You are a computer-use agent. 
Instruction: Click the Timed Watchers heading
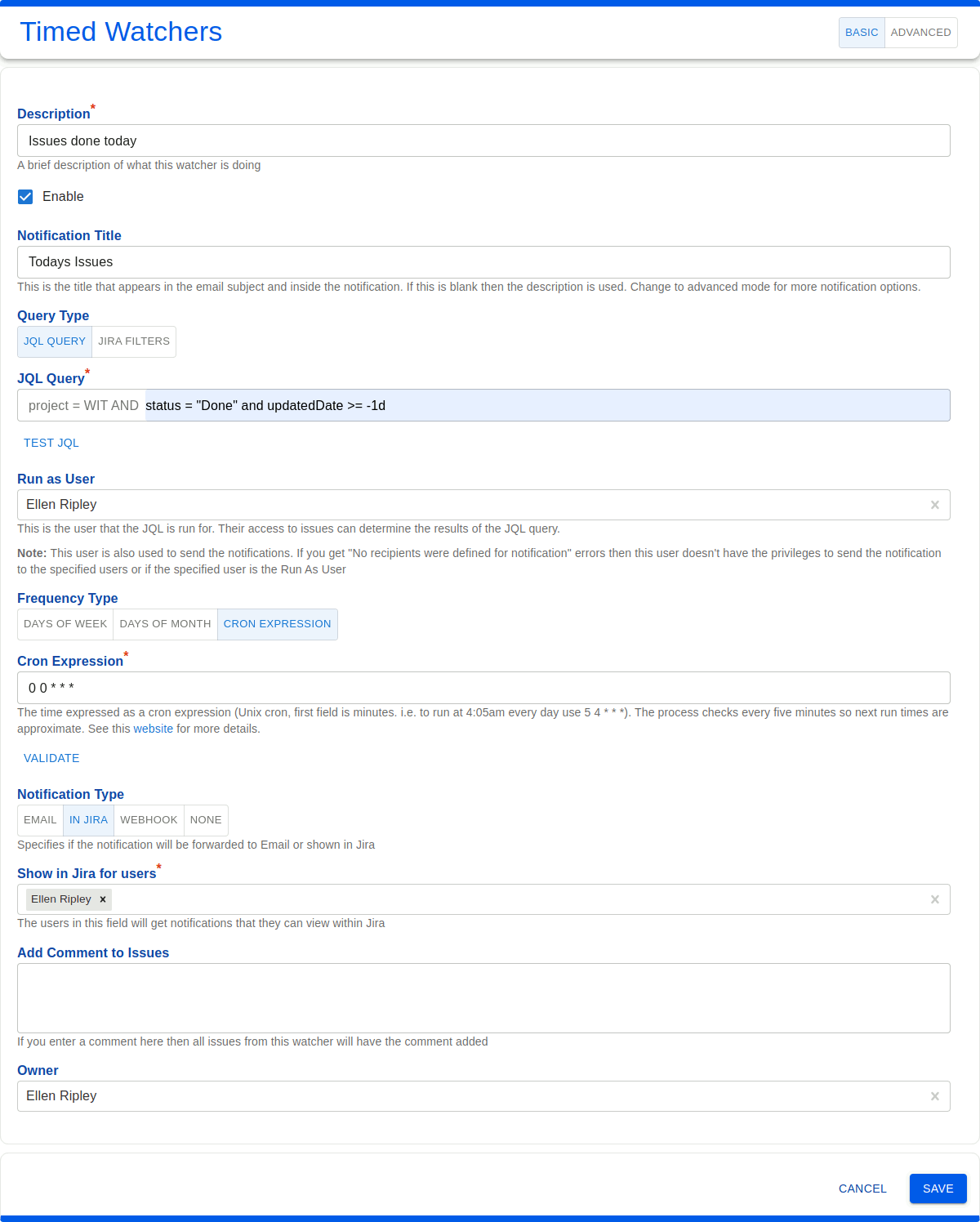coord(121,31)
